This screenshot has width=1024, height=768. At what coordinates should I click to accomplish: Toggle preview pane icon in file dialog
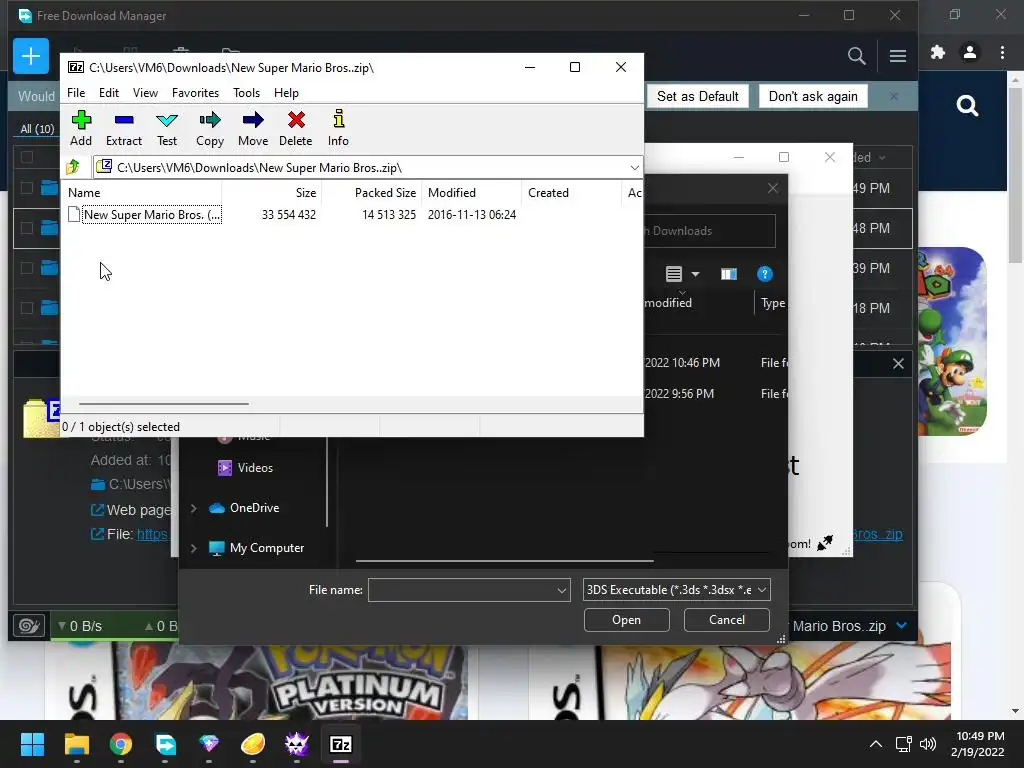pyautogui.click(x=729, y=274)
